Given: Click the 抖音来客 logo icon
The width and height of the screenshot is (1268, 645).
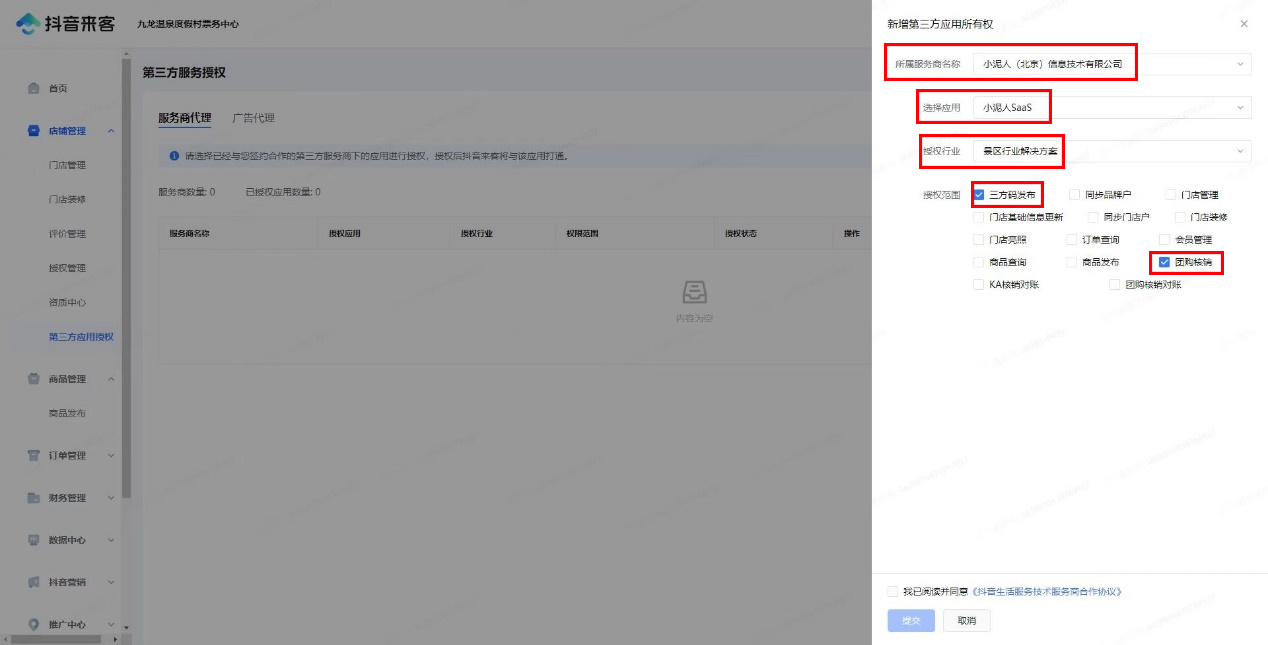Looking at the screenshot, I should (x=28, y=23).
